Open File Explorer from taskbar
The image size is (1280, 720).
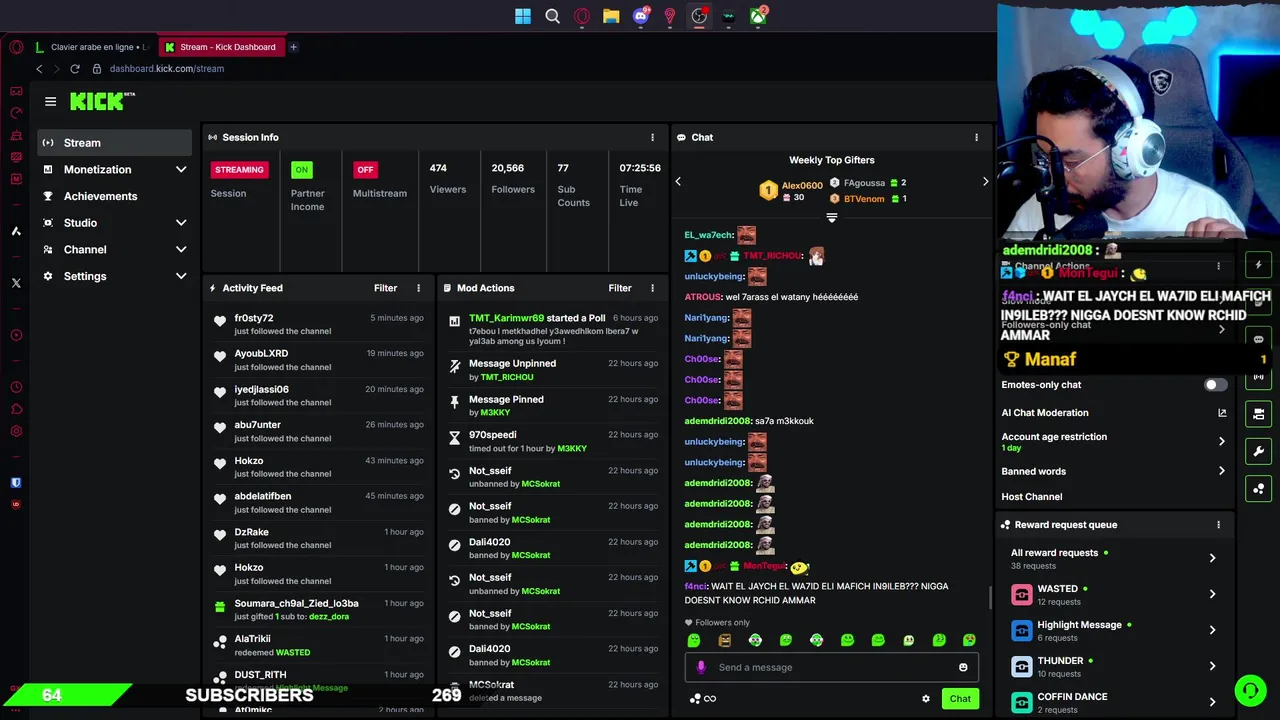click(x=611, y=16)
